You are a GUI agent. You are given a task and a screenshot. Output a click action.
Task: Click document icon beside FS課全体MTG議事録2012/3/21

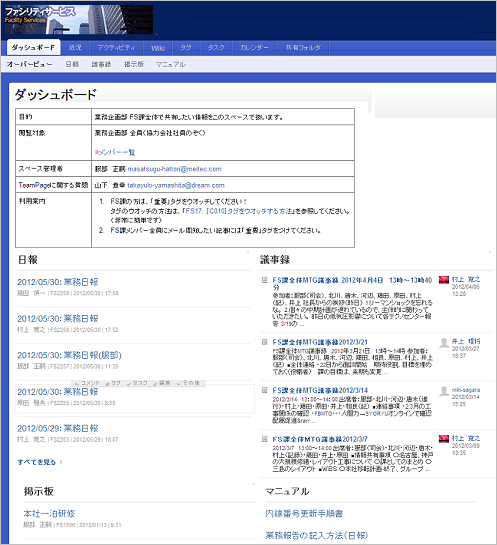[264, 342]
